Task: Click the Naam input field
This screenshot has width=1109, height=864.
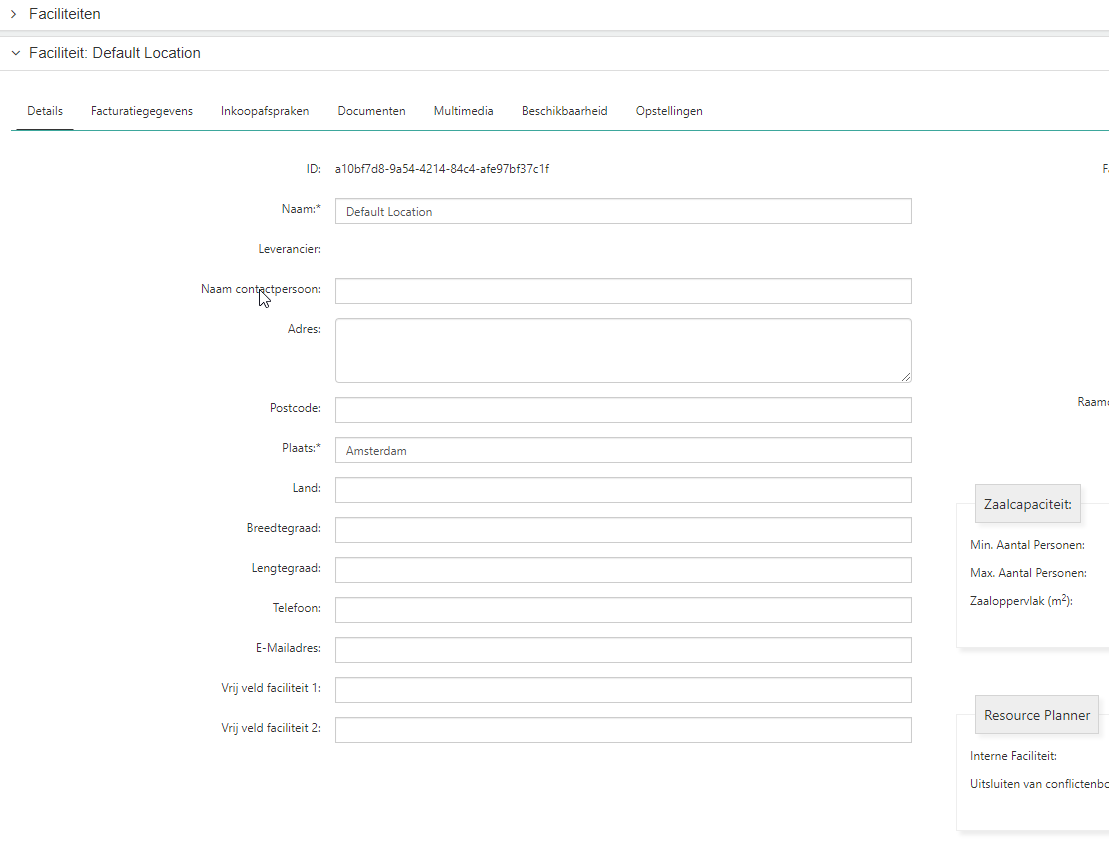Action: click(622, 211)
